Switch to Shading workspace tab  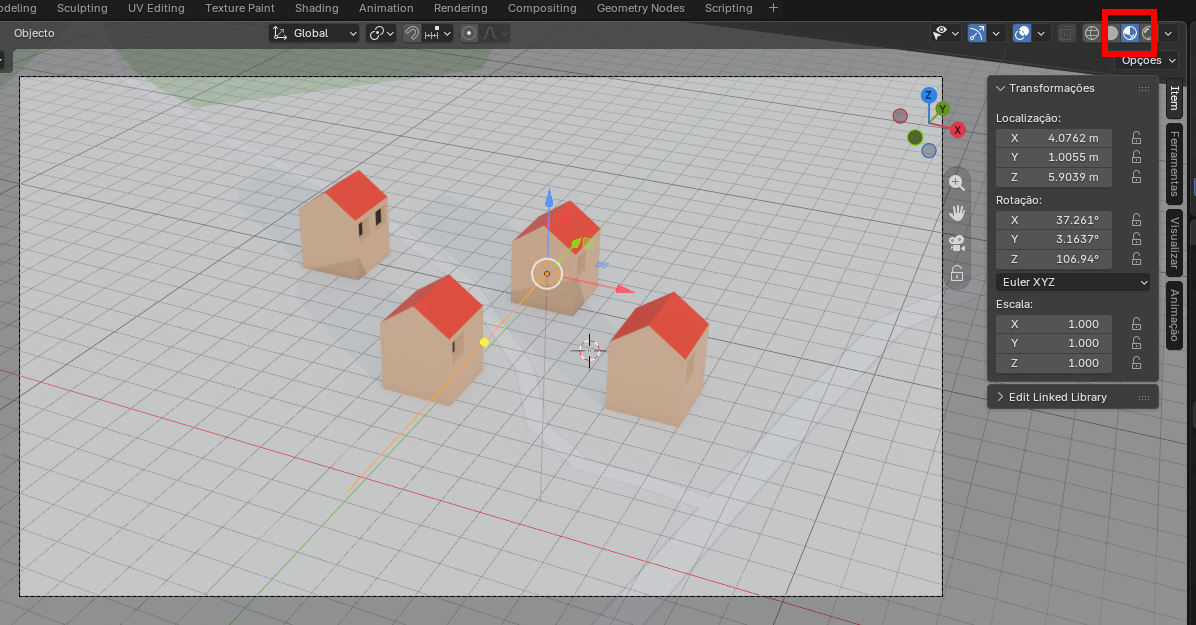317,8
